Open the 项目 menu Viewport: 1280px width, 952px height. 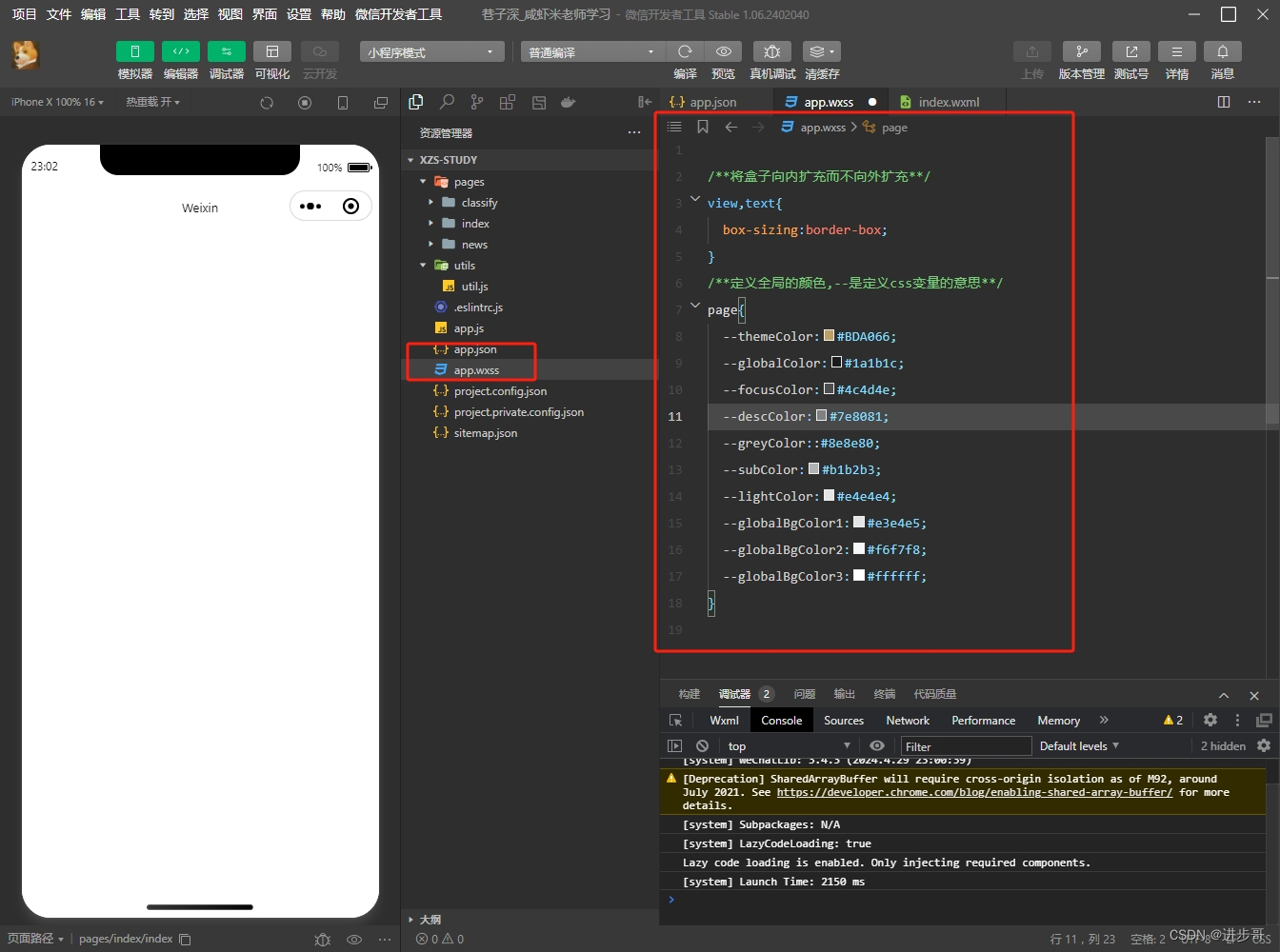24,14
